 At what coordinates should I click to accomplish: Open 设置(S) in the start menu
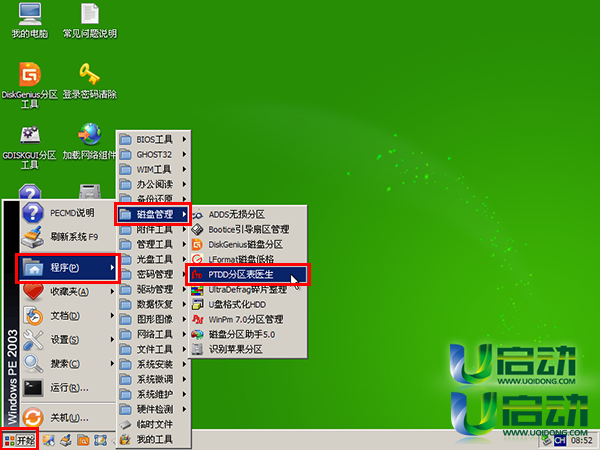point(68,340)
